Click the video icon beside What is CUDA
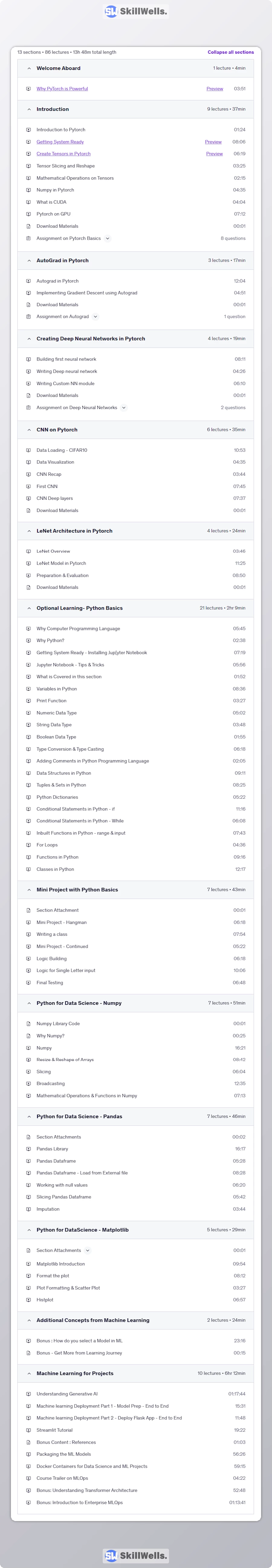Viewport: 272px width, 1568px height. [29, 202]
